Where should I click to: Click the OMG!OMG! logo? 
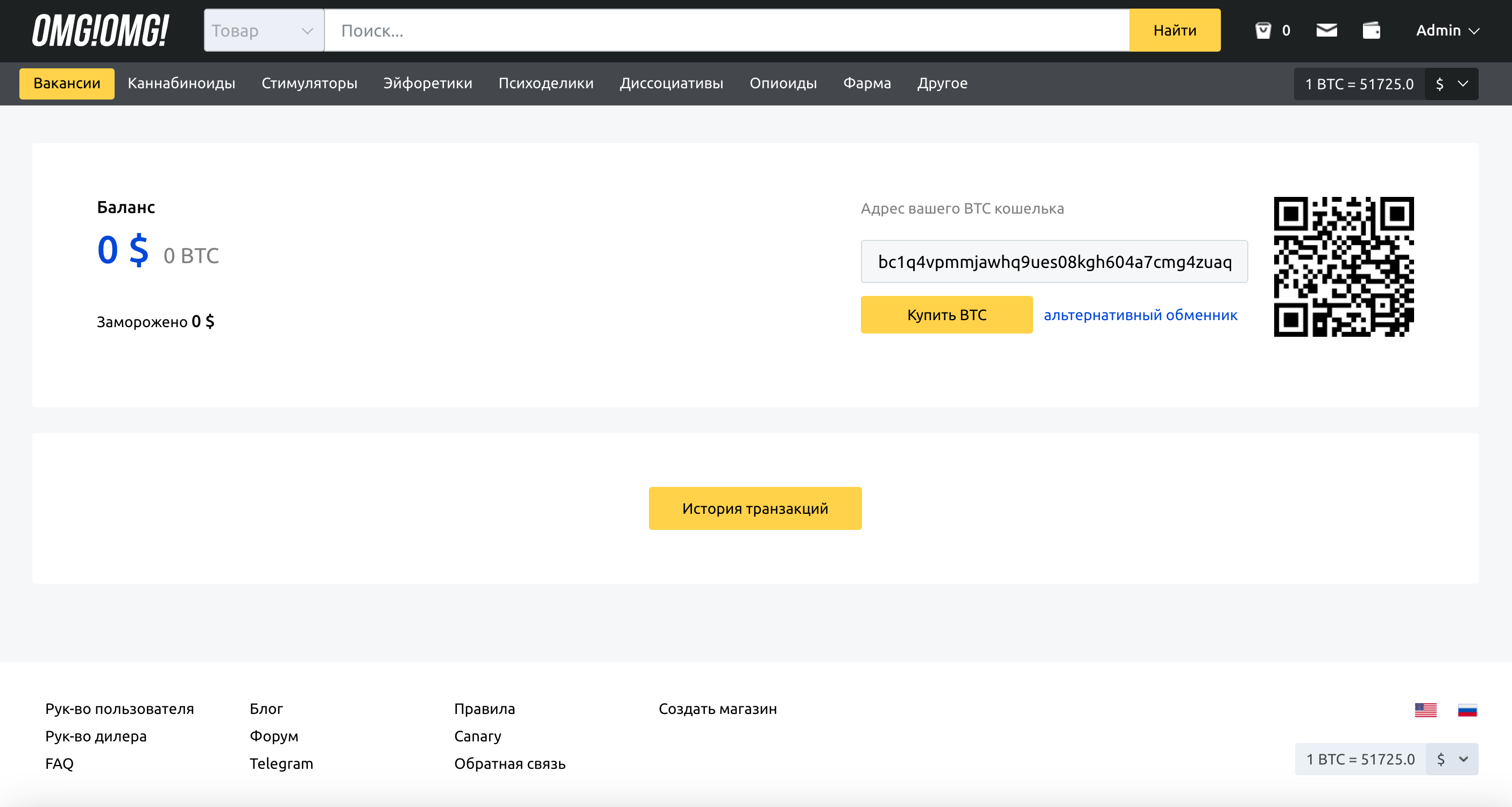[101, 31]
